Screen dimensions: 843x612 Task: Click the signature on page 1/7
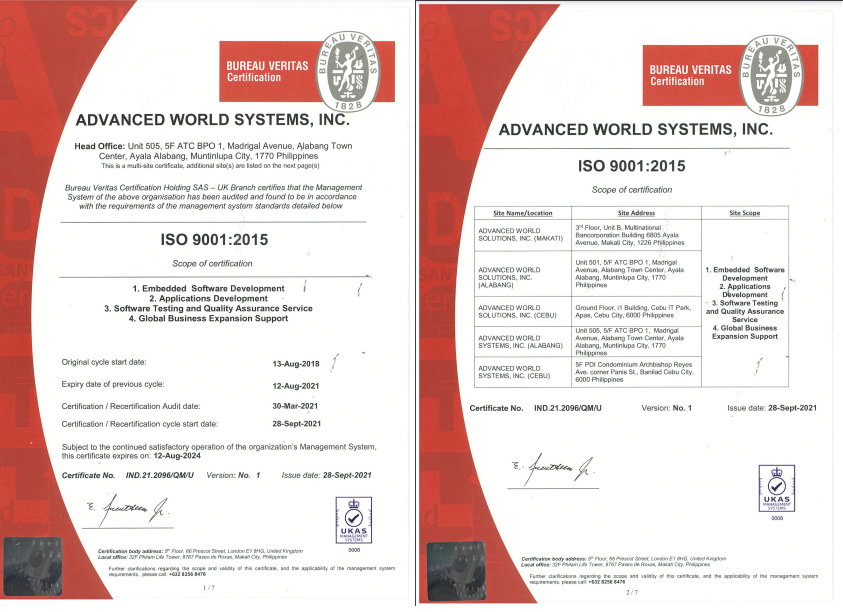click(128, 510)
